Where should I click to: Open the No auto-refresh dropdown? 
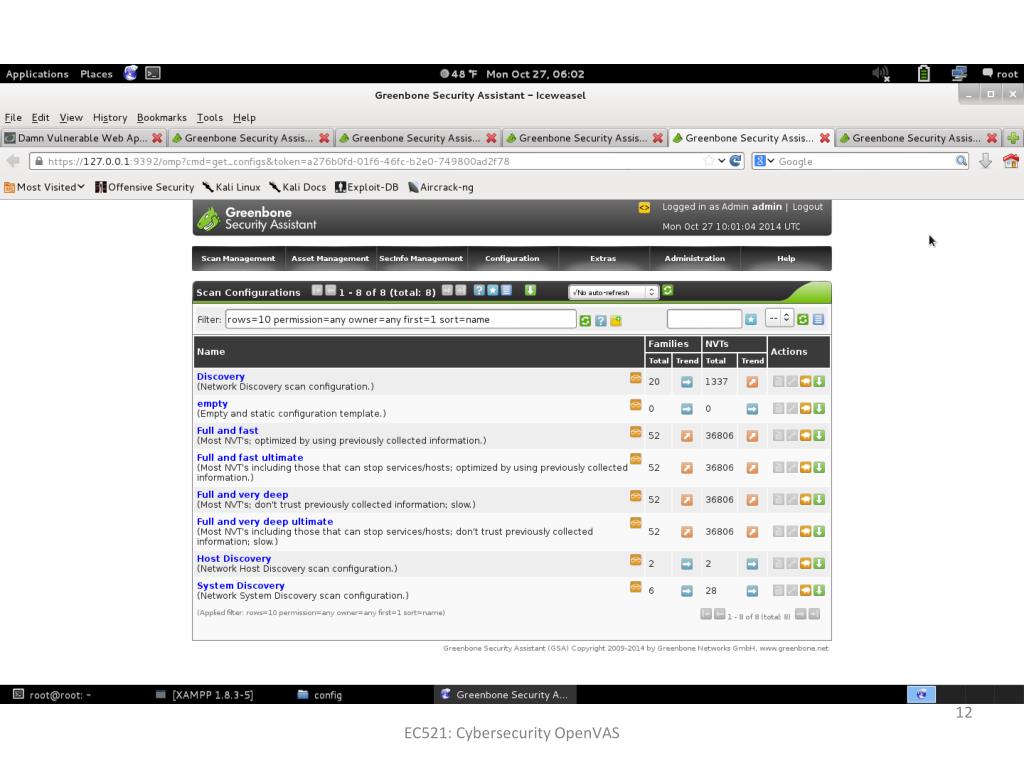tap(613, 293)
